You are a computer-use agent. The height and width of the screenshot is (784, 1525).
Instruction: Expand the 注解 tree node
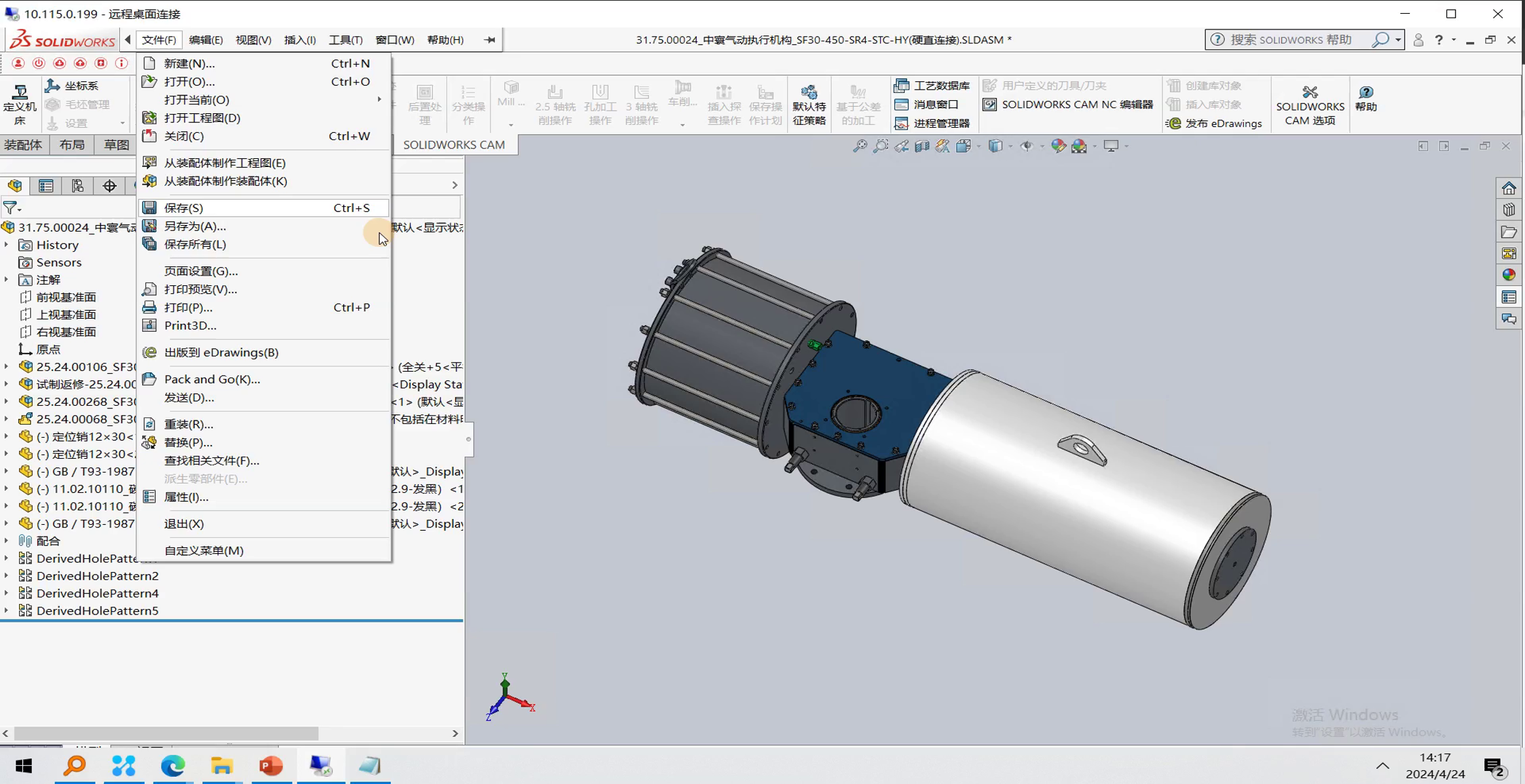coord(7,279)
